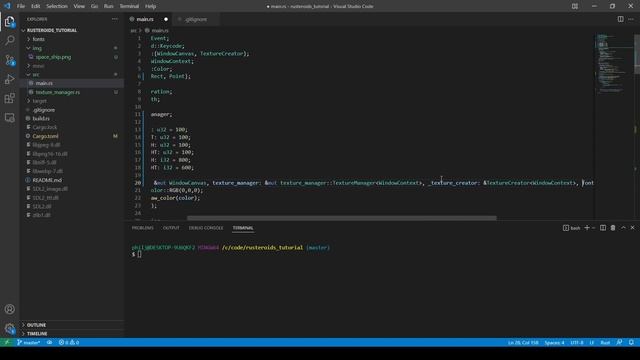Open the Manage gear icon

click(9, 328)
